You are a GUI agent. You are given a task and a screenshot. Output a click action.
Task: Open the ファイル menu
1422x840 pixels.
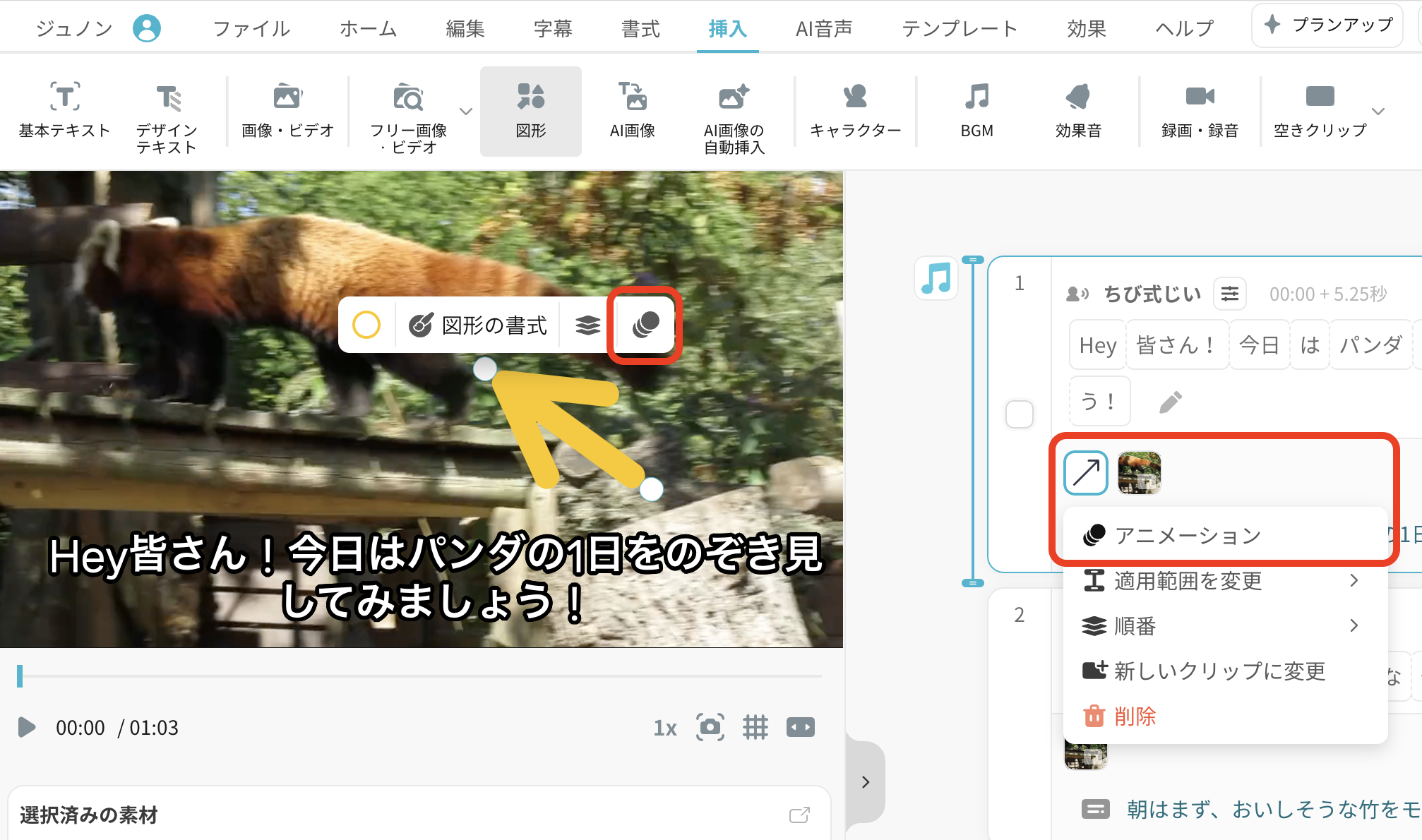(251, 28)
